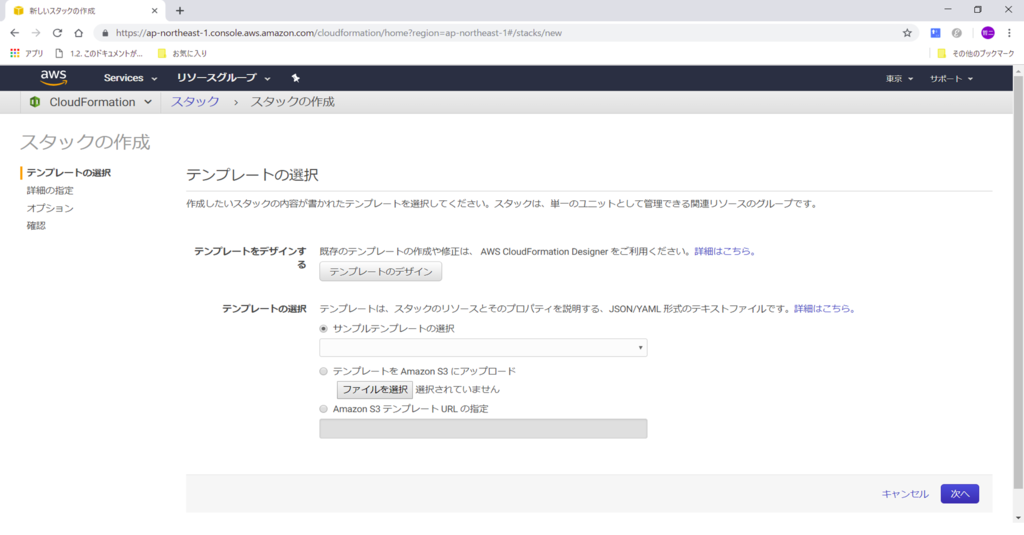Open a new browser tab

(x=180, y=10)
